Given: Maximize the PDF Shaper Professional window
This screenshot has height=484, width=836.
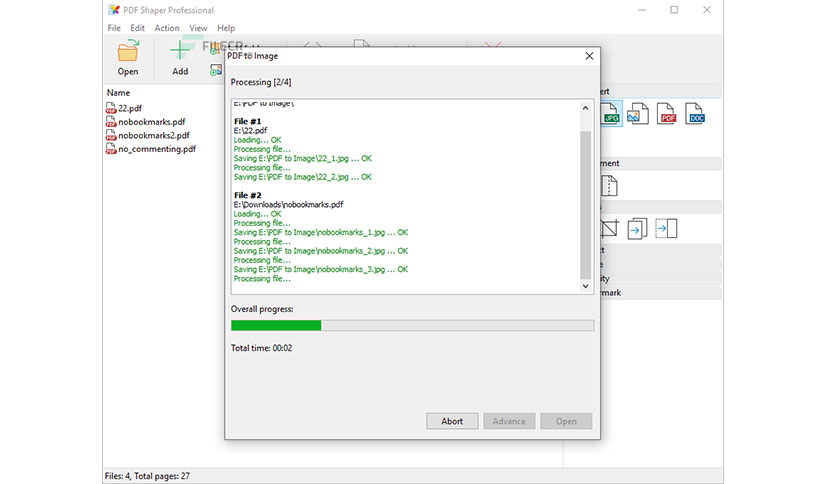Looking at the screenshot, I should (x=674, y=10).
